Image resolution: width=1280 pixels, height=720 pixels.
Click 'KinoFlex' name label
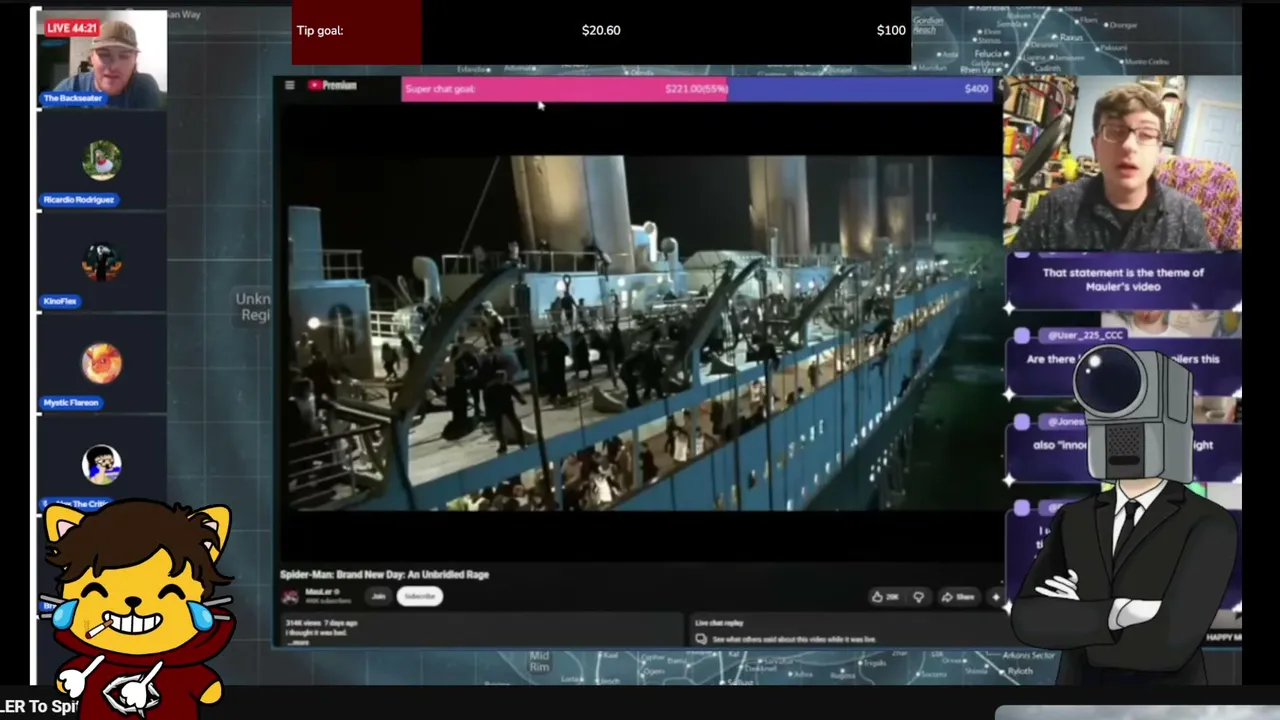[60, 301]
